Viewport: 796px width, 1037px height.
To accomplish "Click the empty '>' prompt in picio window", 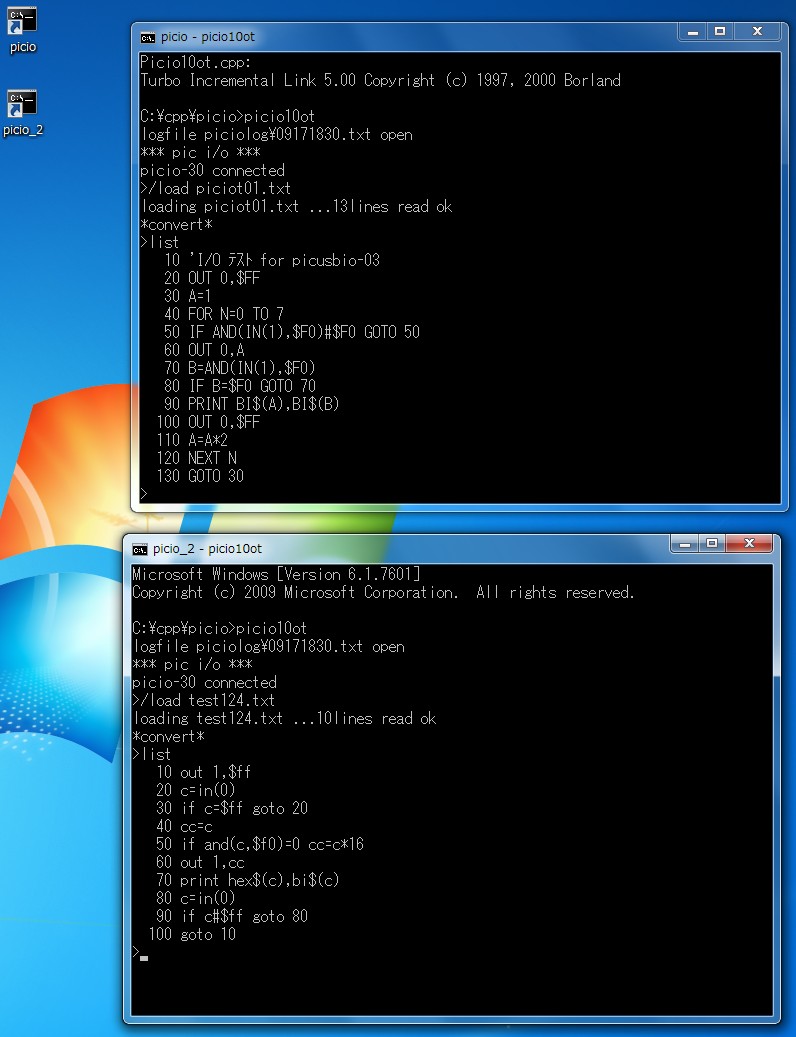I will click(x=144, y=493).
